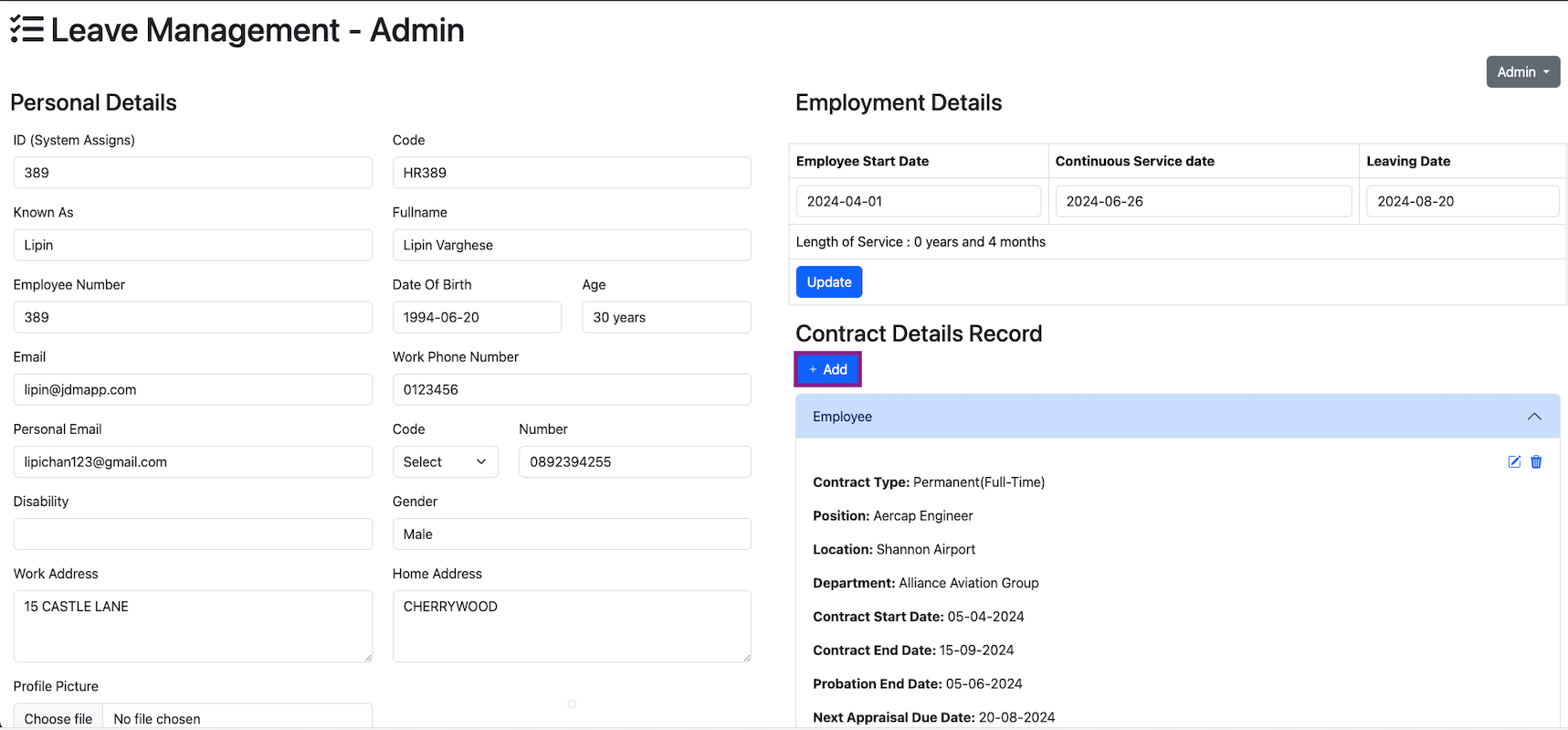Click the Personal Email input field
Screen dimensions: 1568x730
tap(193, 462)
